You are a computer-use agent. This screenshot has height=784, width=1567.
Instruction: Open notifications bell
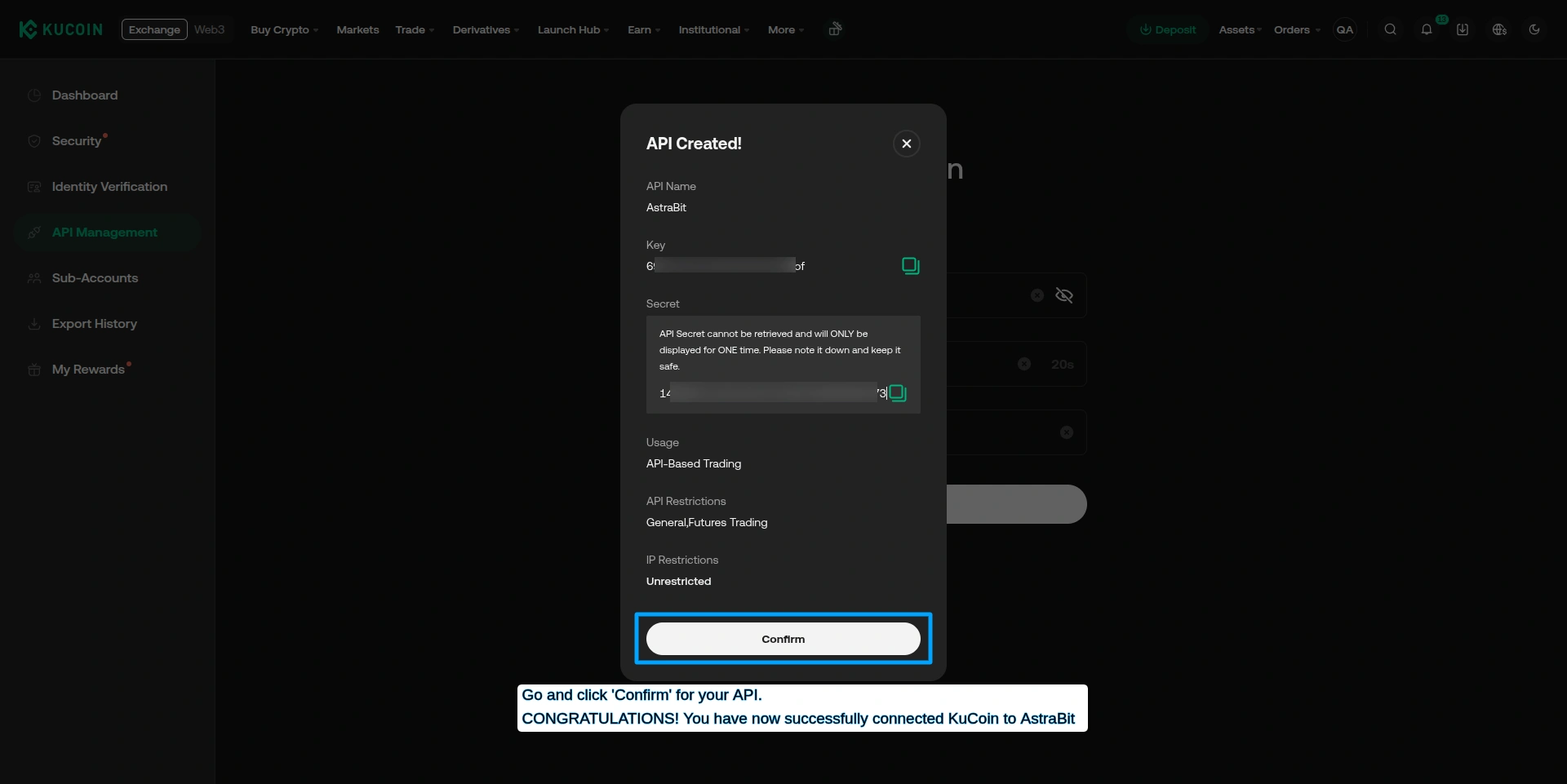point(1427,29)
